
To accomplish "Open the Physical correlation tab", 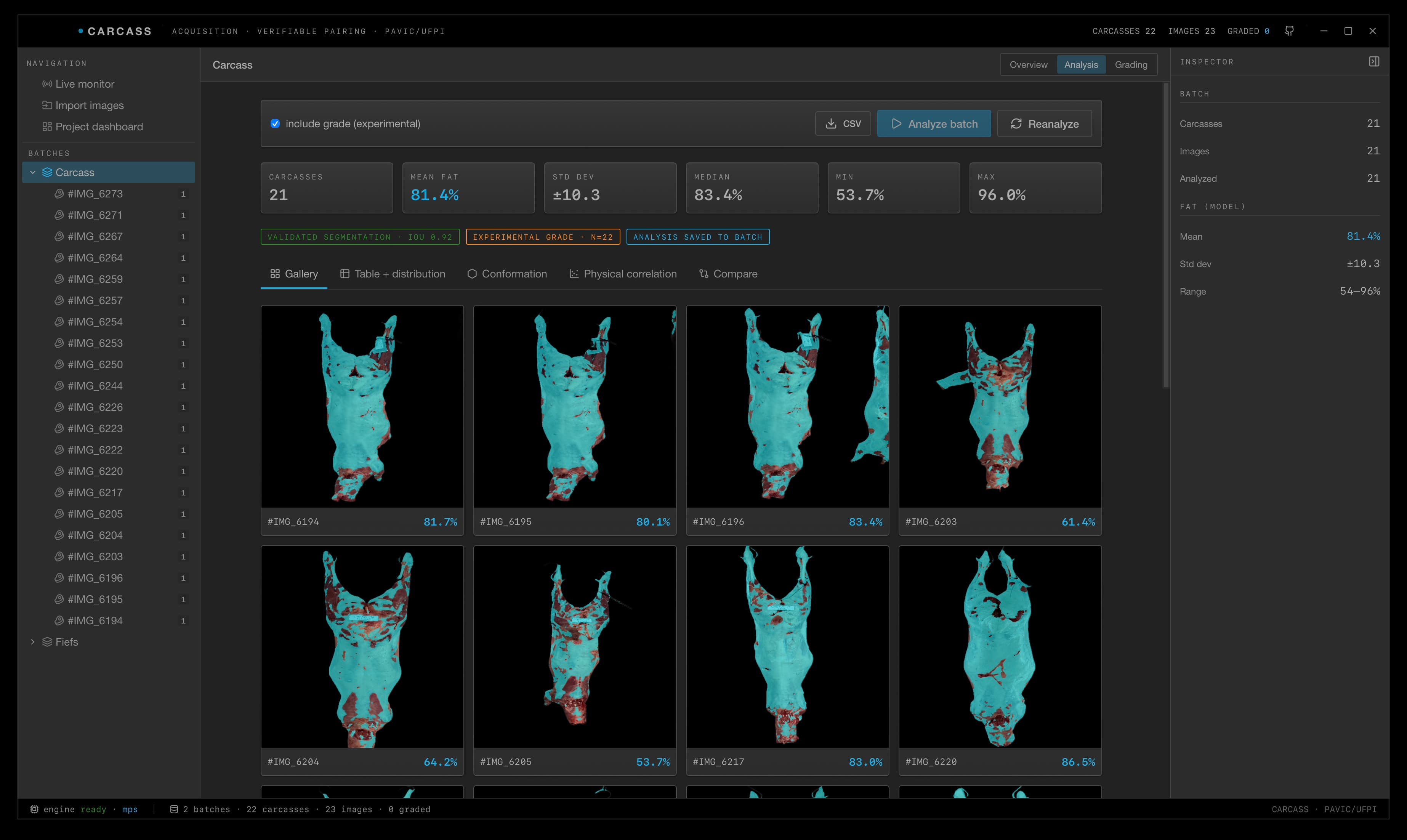I will (623, 274).
